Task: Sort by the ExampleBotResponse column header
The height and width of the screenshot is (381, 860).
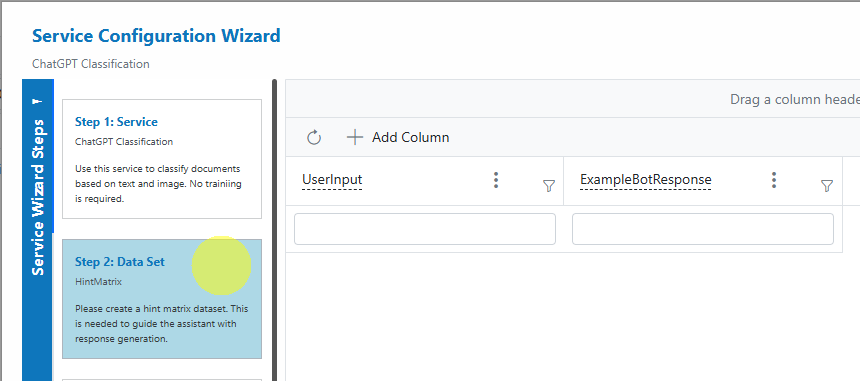Action: (646, 180)
